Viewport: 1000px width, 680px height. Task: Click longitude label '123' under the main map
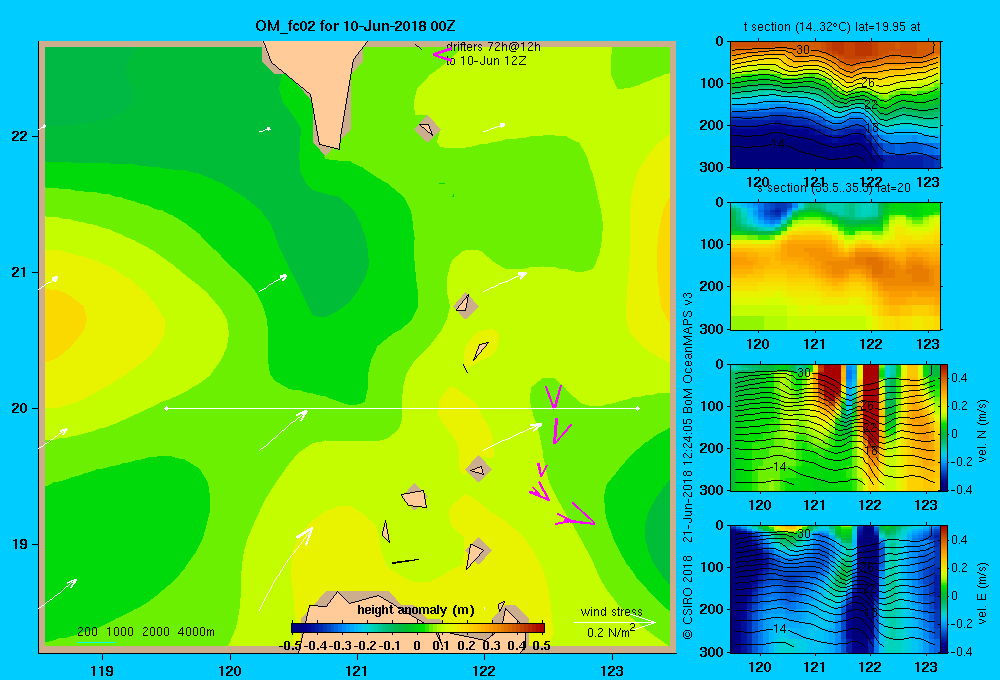[612, 670]
